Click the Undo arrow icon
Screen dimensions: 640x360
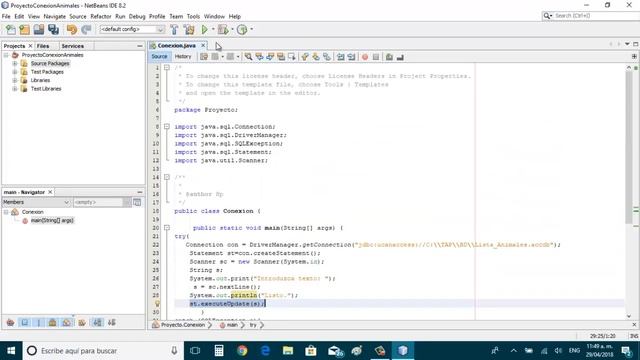(71, 29)
